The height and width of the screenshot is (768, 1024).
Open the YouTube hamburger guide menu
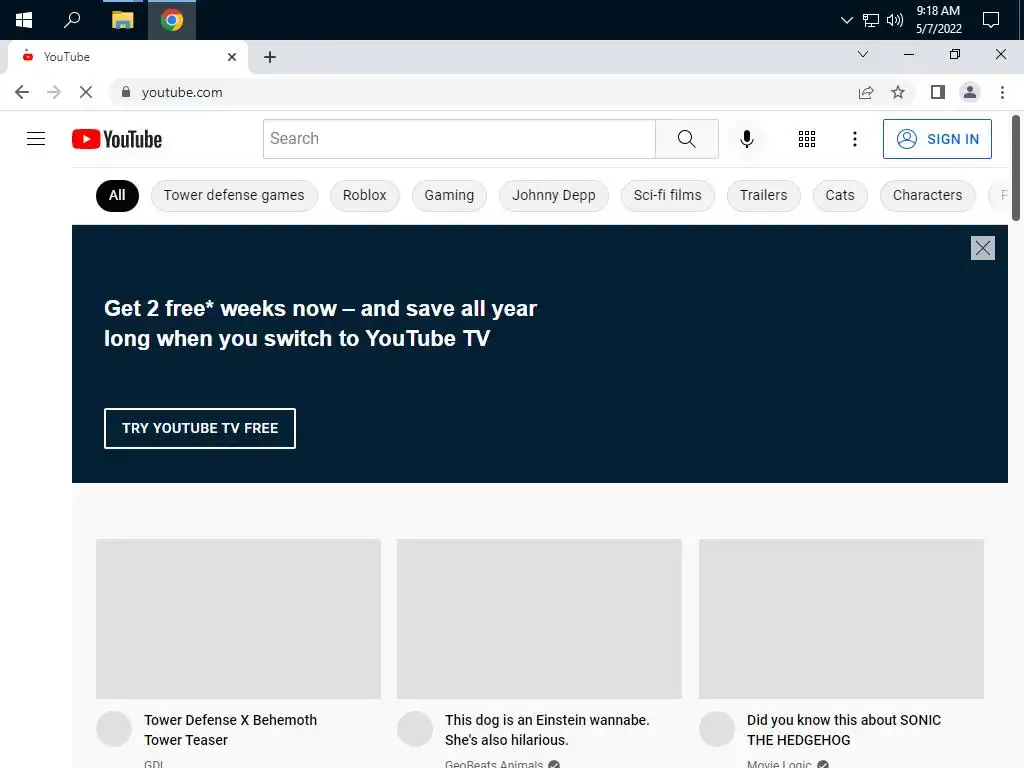(36, 138)
